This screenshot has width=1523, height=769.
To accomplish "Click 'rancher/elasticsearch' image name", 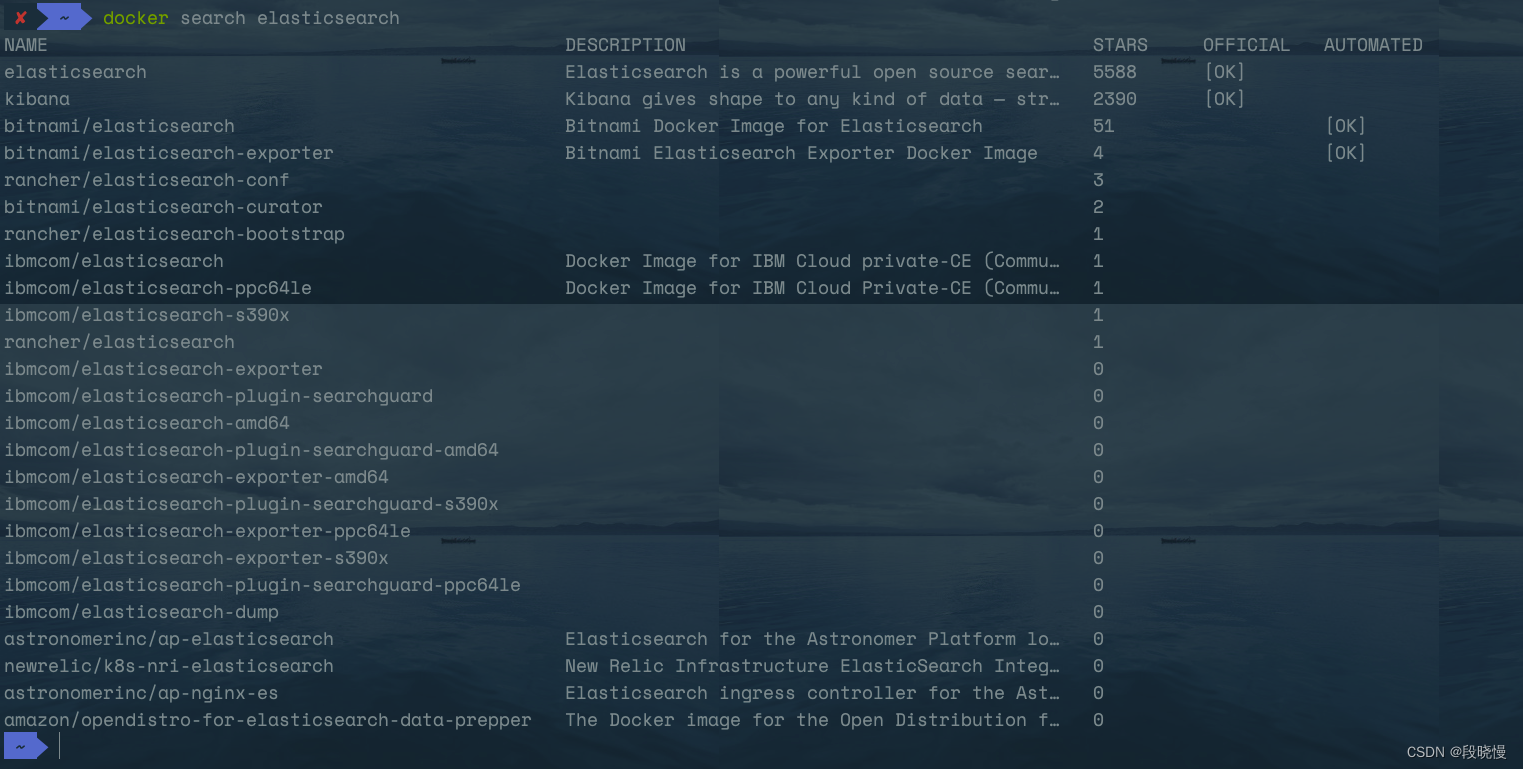I will (x=119, y=342).
